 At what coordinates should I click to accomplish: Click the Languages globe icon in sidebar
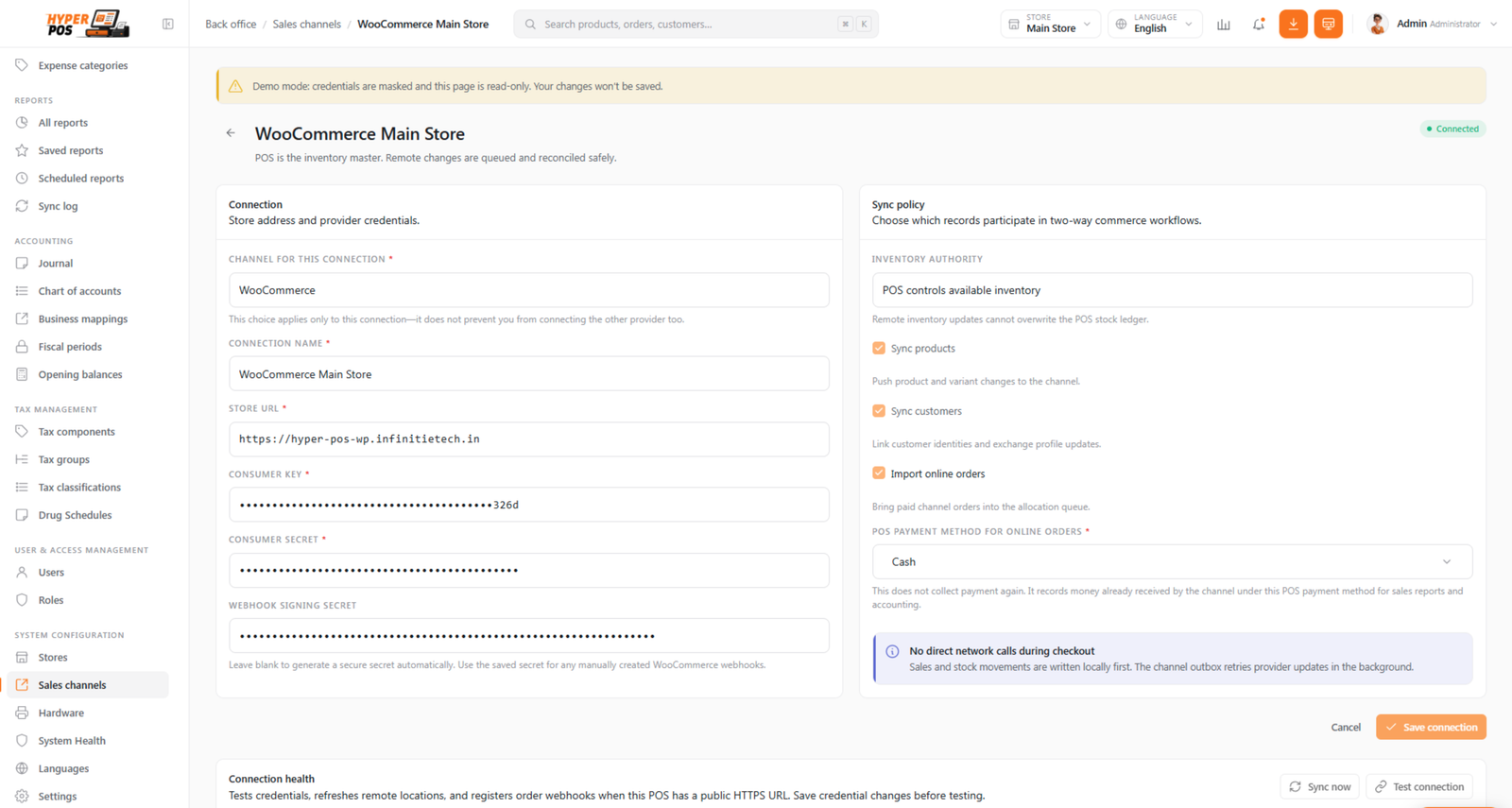pyautogui.click(x=22, y=768)
